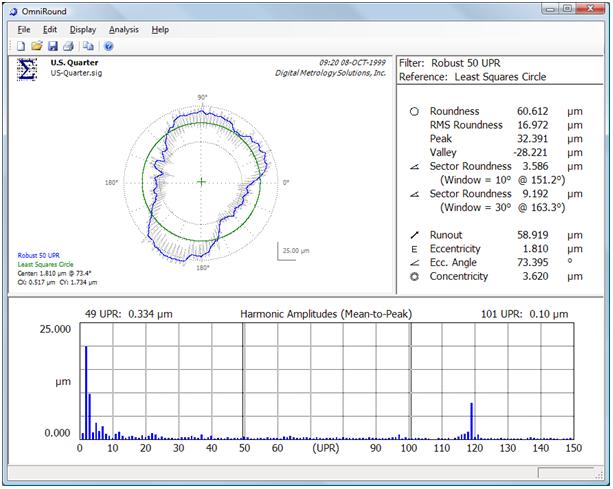Click the Print toolbar icon
Image resolution: width=613 pixels, height=489 pixels.
click(x=68, y=46)
